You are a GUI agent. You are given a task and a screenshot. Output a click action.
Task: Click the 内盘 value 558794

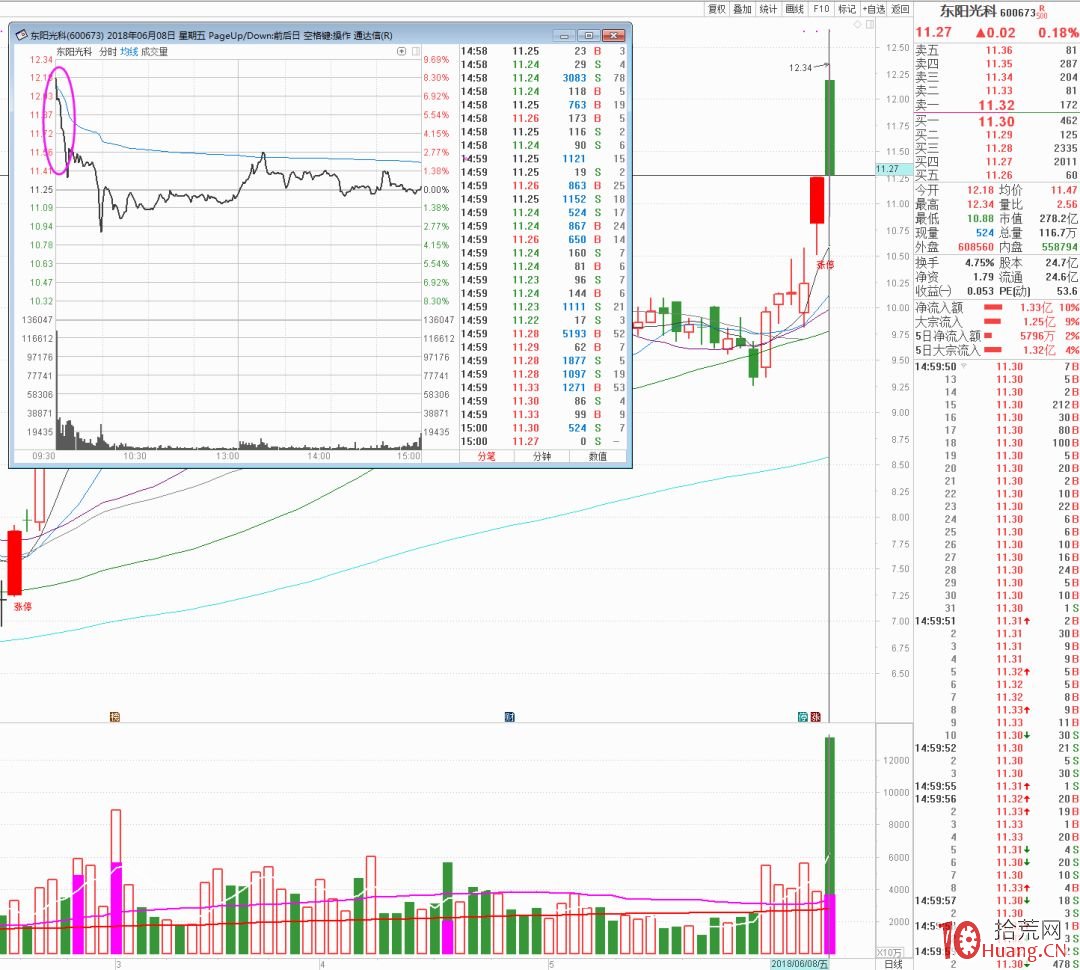[x=1060, y=247]
